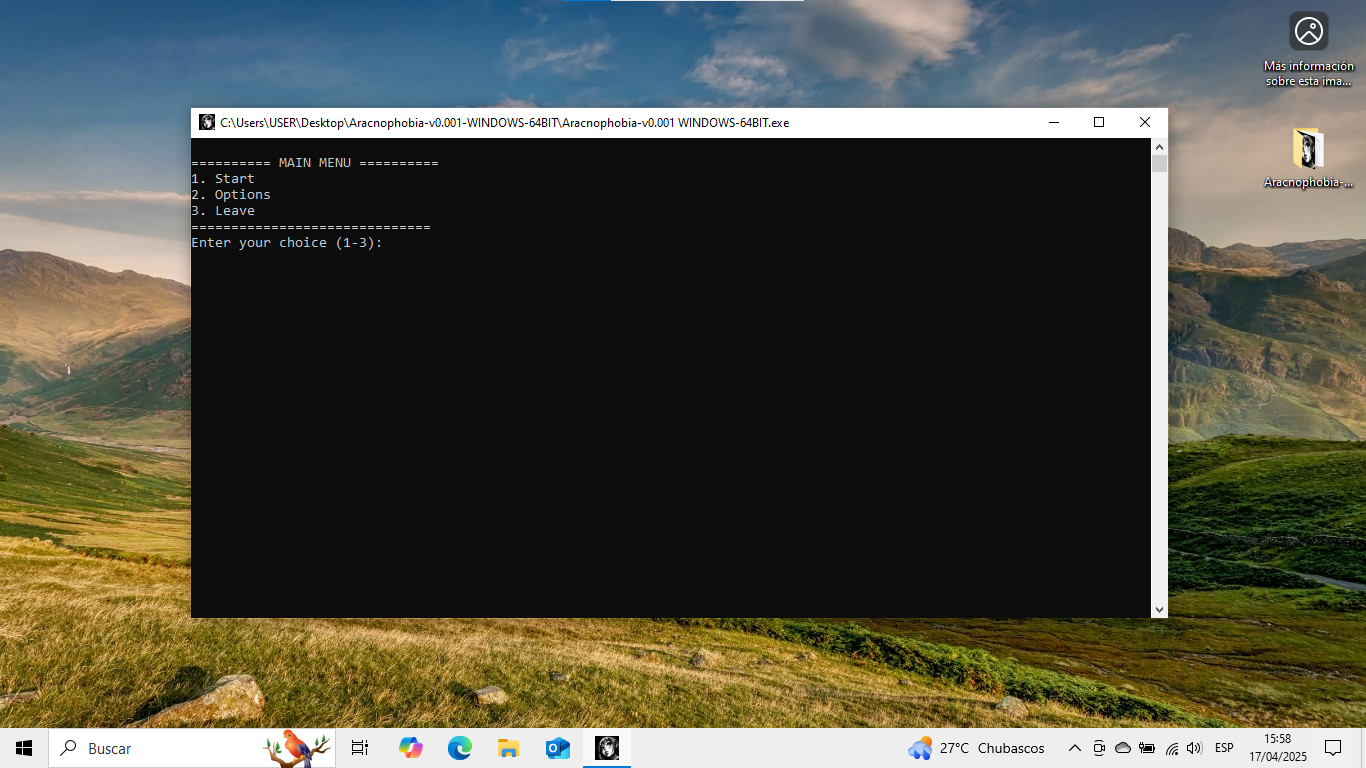Open the Wi-Fi network tray icon
Screen dimensions: 1366x768
point(1171,748)
